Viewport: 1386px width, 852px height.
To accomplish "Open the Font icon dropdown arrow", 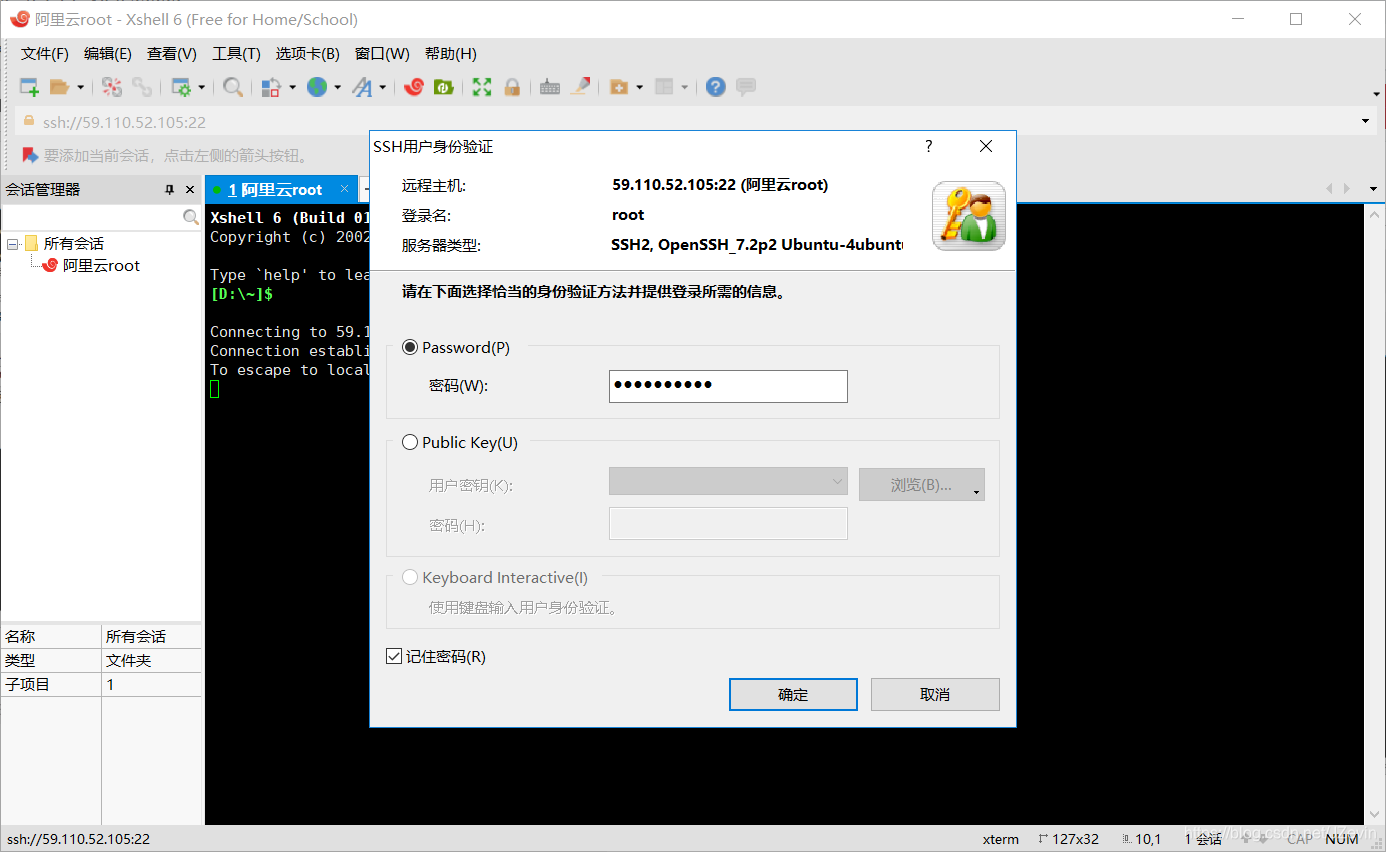I will click(382, 88).
